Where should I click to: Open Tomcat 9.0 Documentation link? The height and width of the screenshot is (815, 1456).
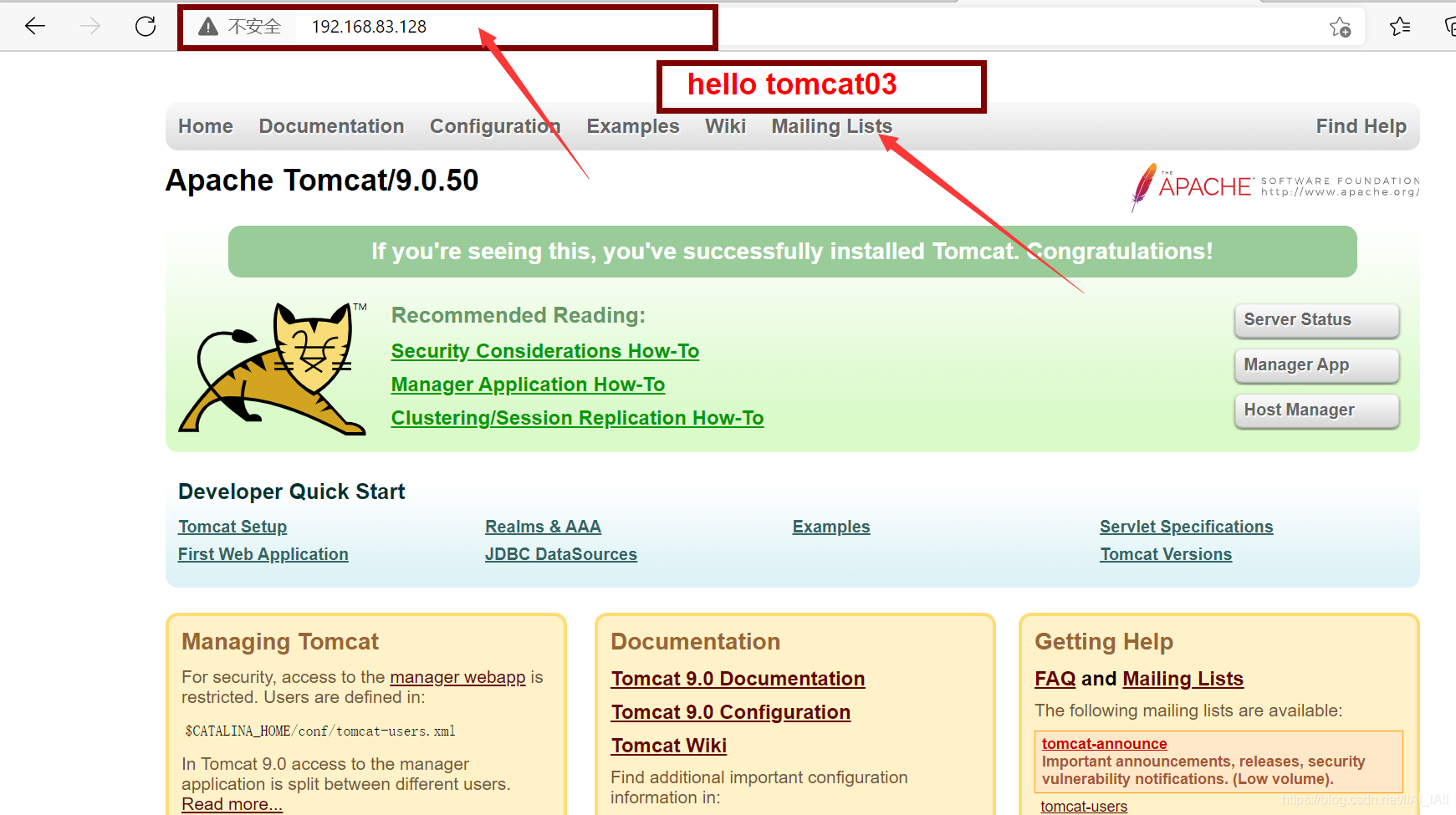pos(738,679)
